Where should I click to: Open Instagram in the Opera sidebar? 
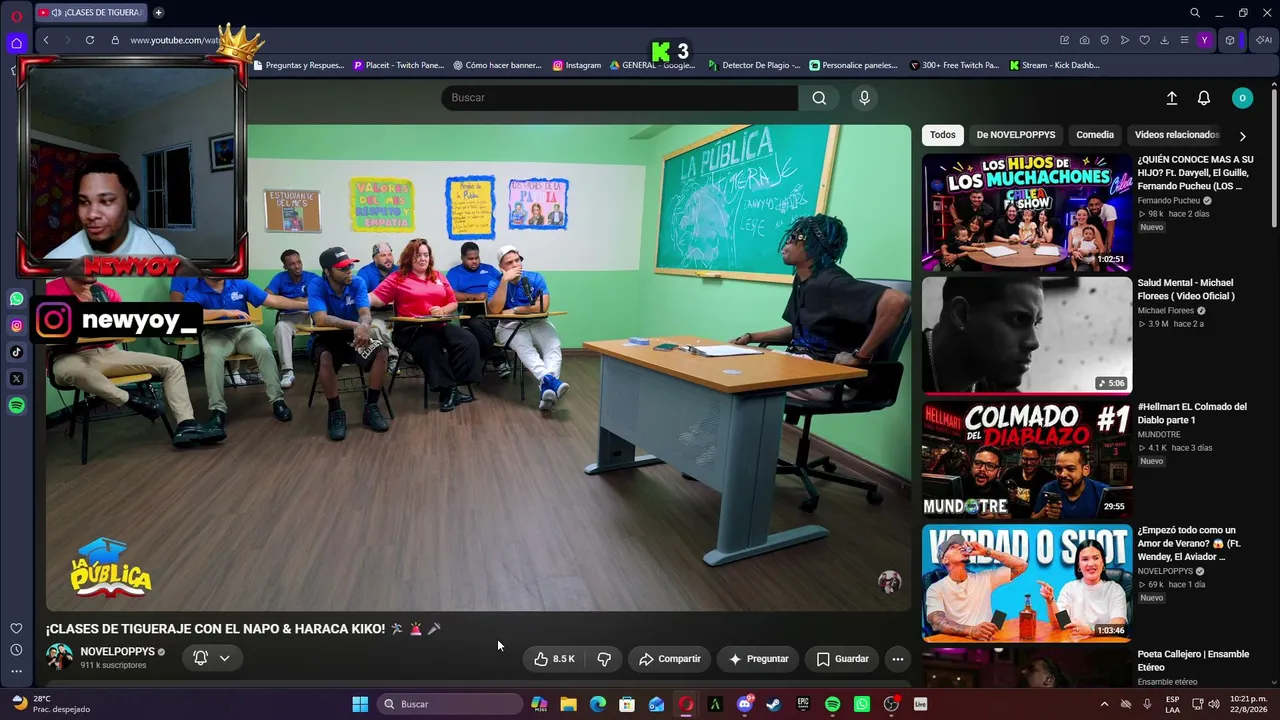(x=17, y=325)
